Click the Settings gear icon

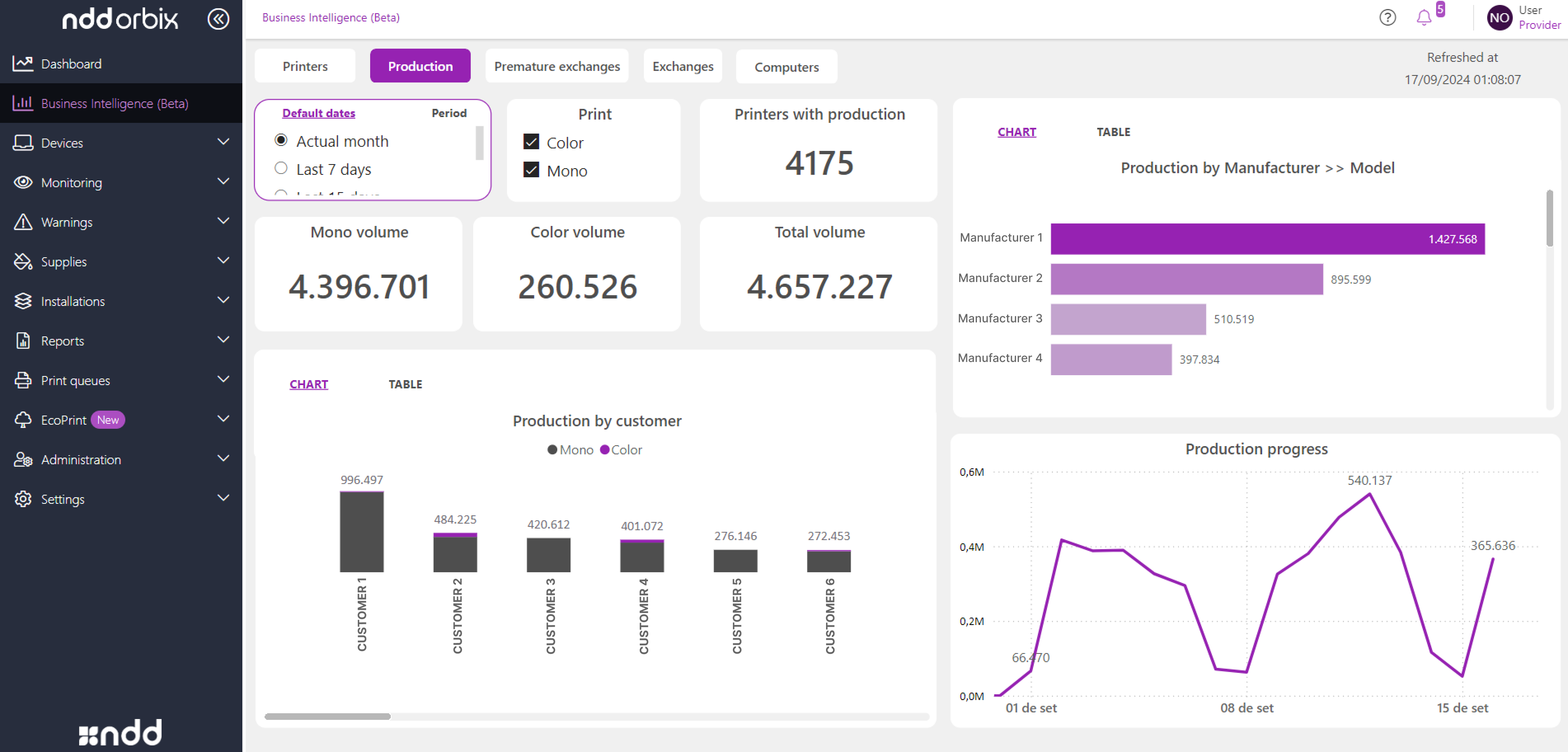coord(23,499)
